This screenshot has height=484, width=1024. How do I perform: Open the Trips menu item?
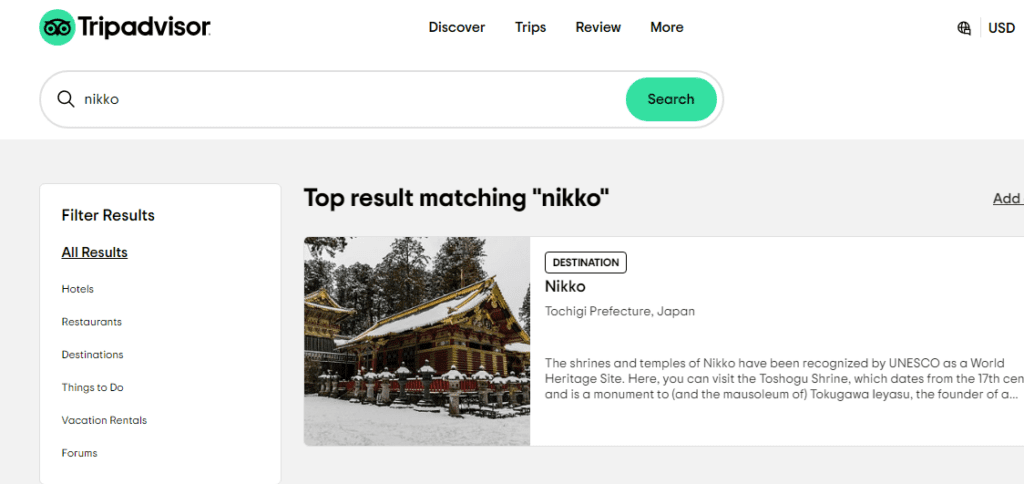[530, 27]
